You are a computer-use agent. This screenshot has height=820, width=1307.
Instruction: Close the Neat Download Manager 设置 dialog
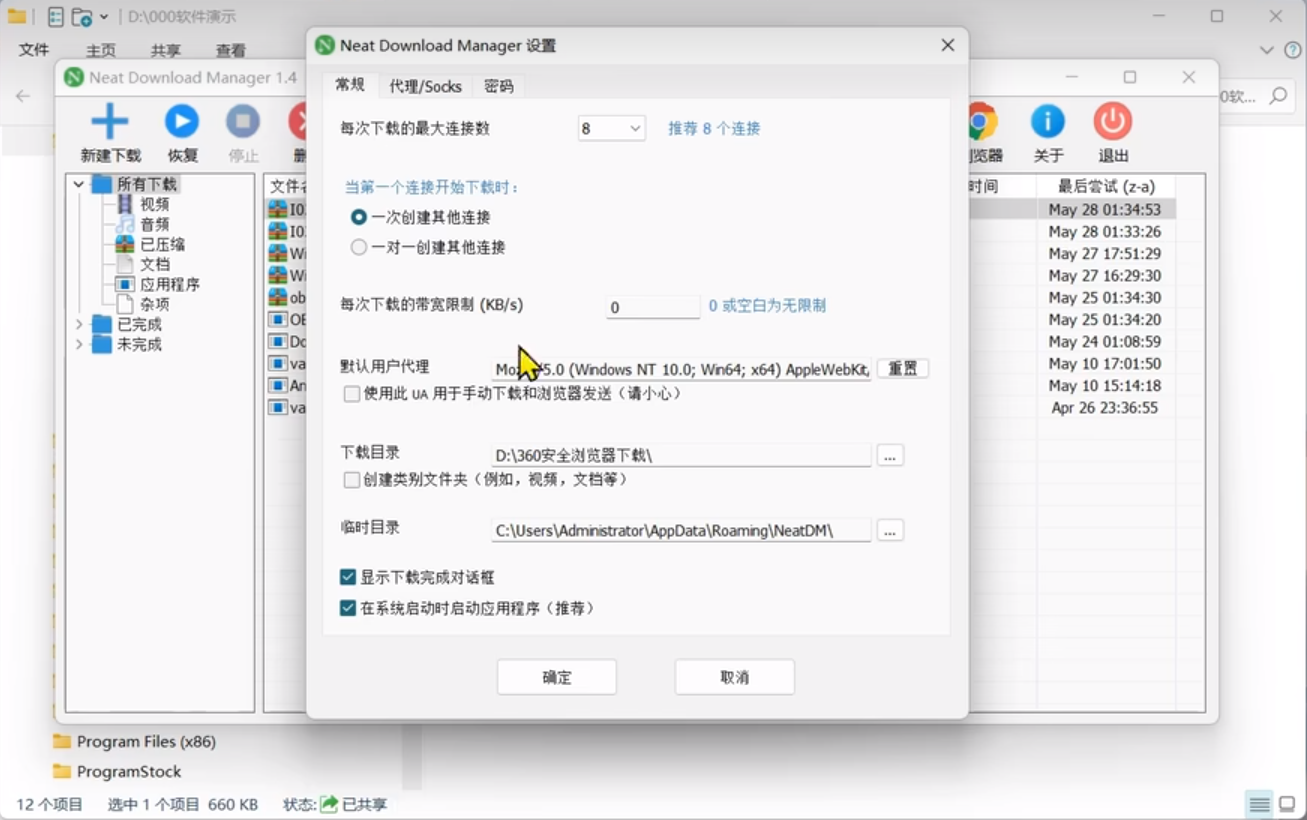tap(948, 45)
